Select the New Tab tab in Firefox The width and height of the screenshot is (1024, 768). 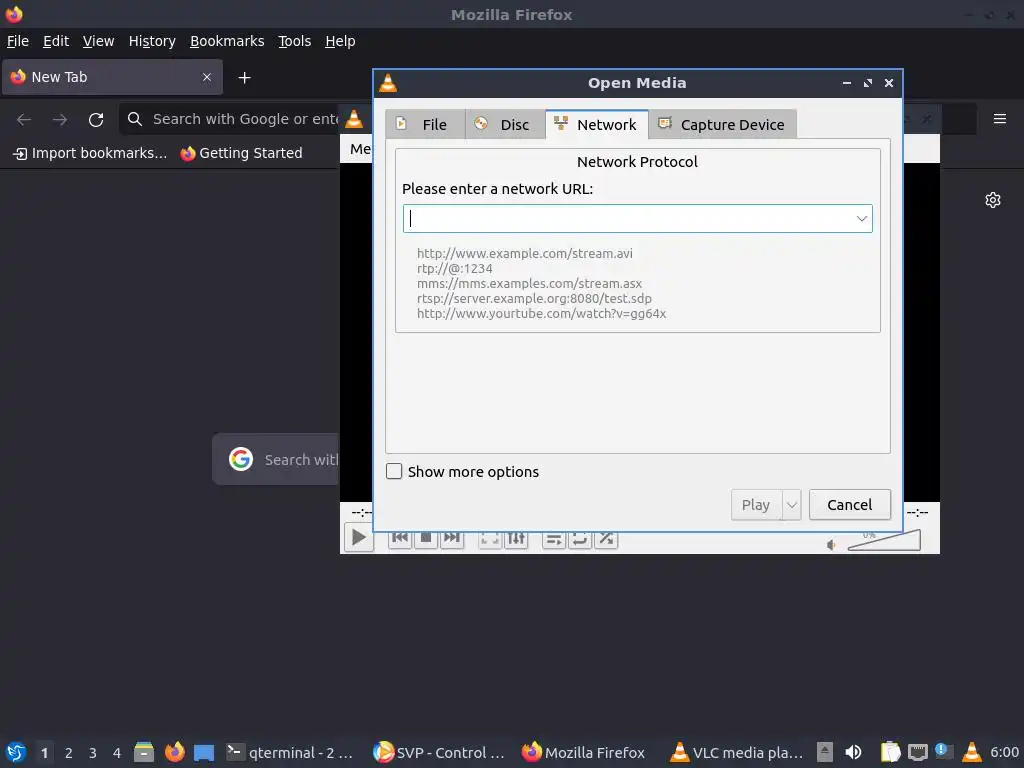coord(112,77)
